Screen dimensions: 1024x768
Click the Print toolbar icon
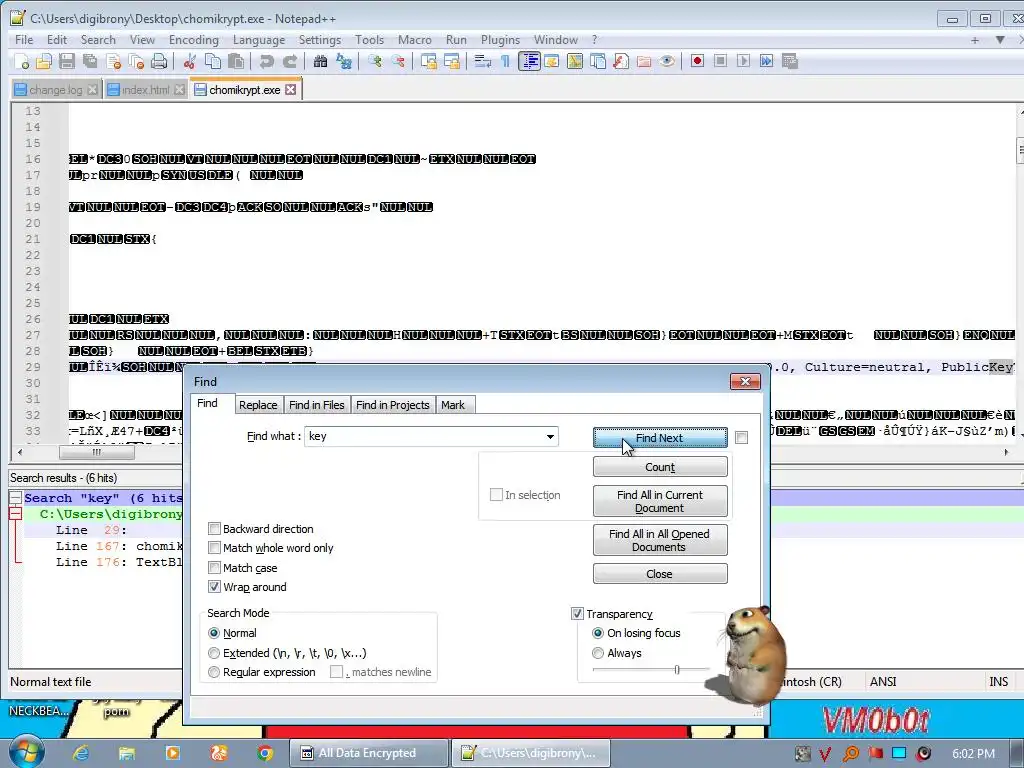click(x=159, y=61)
